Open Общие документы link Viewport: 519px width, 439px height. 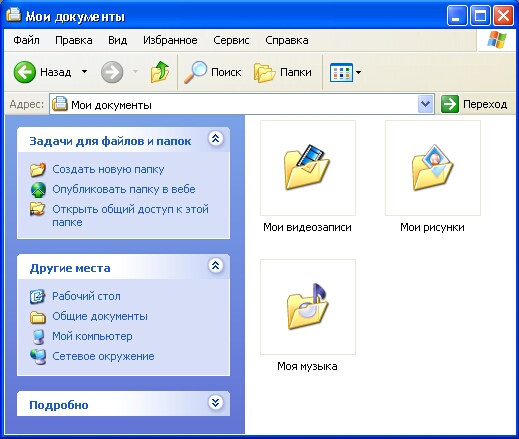pyautogui.click(x=100, y=316)
